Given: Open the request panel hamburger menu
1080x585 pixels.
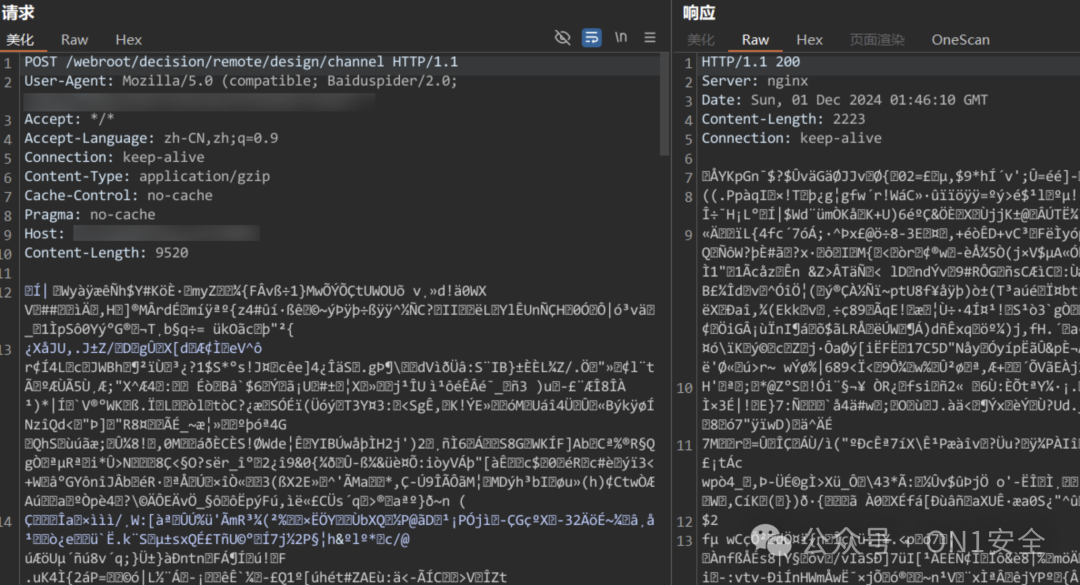Looking at the screenshot, I should tap(650, 38).
